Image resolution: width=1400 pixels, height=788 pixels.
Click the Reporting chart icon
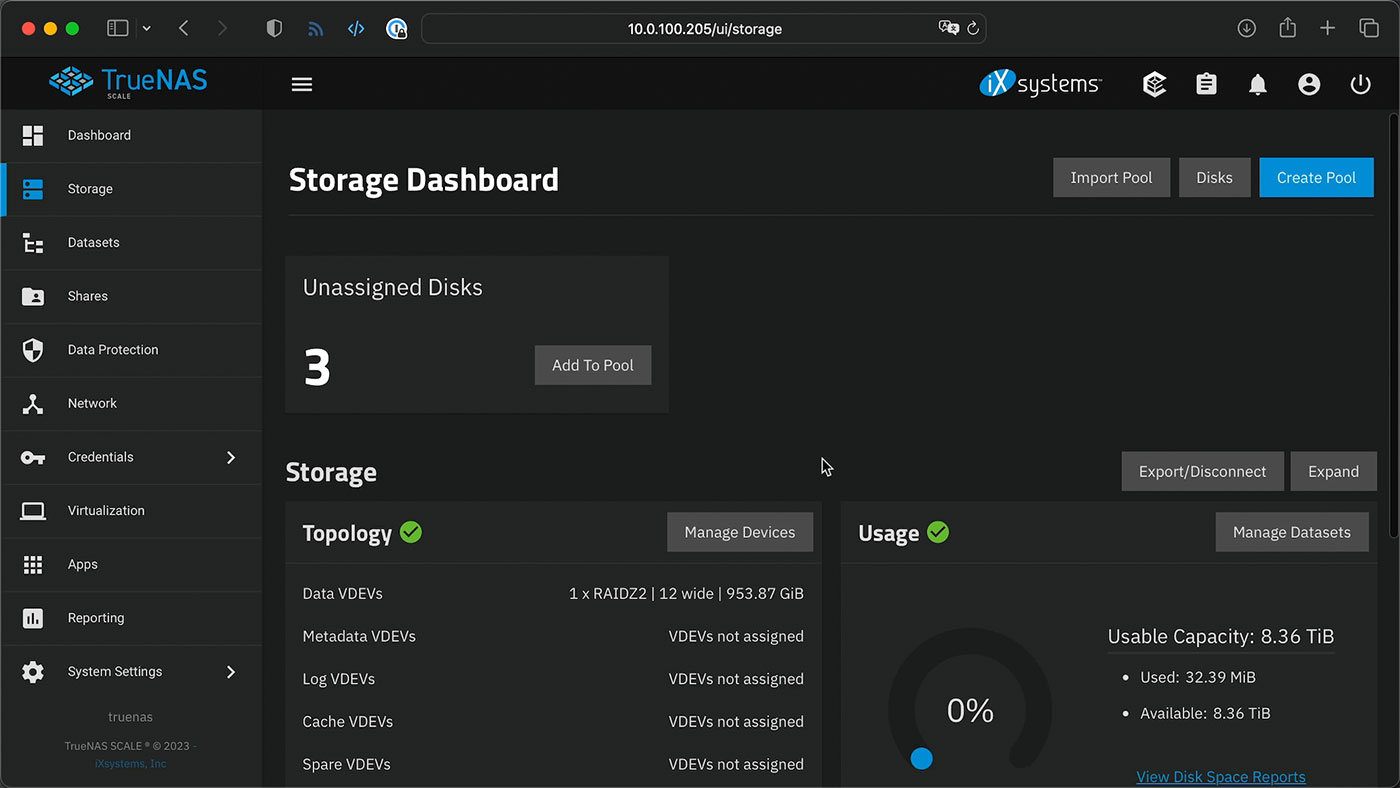pos(33,618)
